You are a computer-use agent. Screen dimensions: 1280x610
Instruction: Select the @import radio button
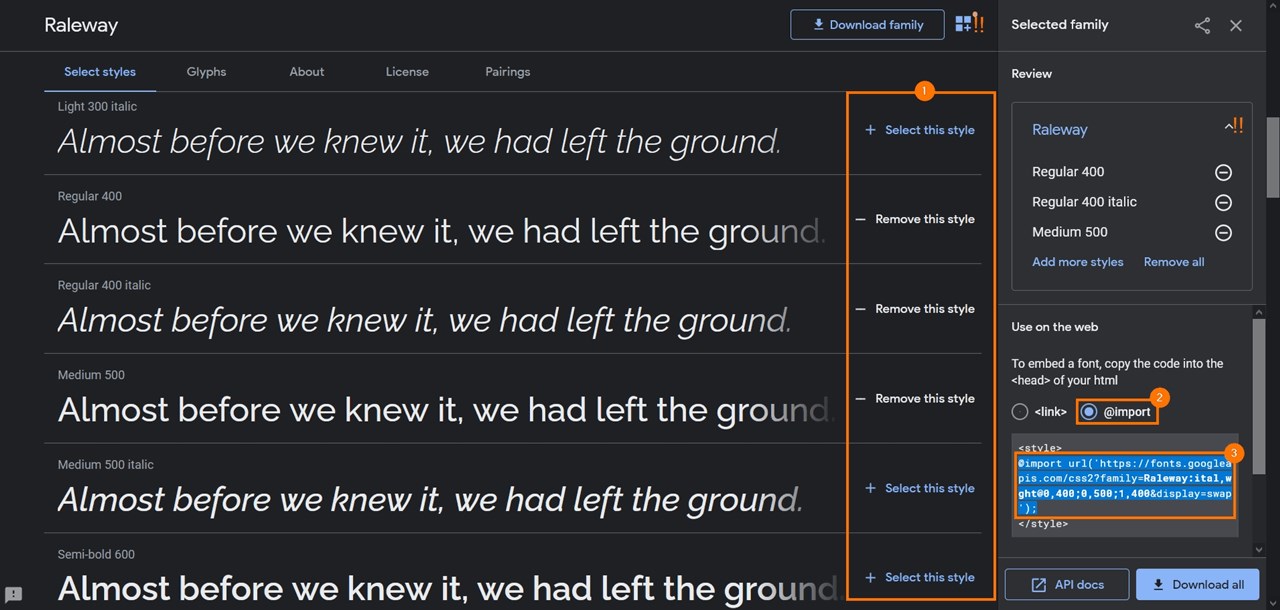point(1089,412)
